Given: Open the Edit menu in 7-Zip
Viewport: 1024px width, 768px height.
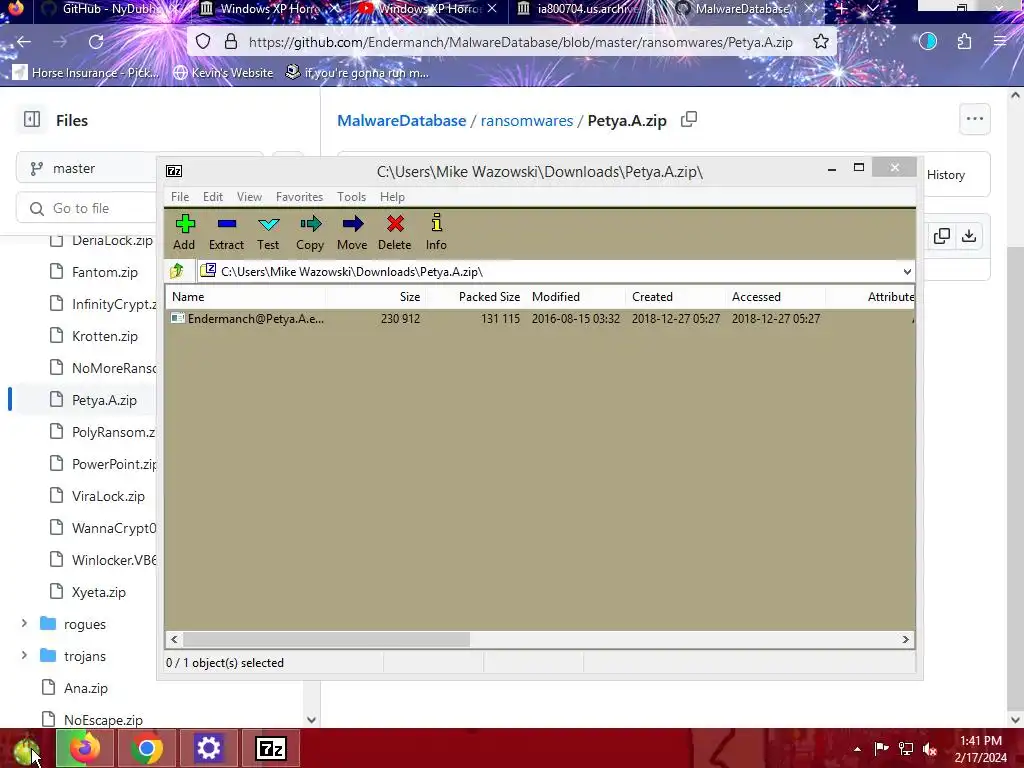Looking at the screenshot, I should click(x=213, y=197).
